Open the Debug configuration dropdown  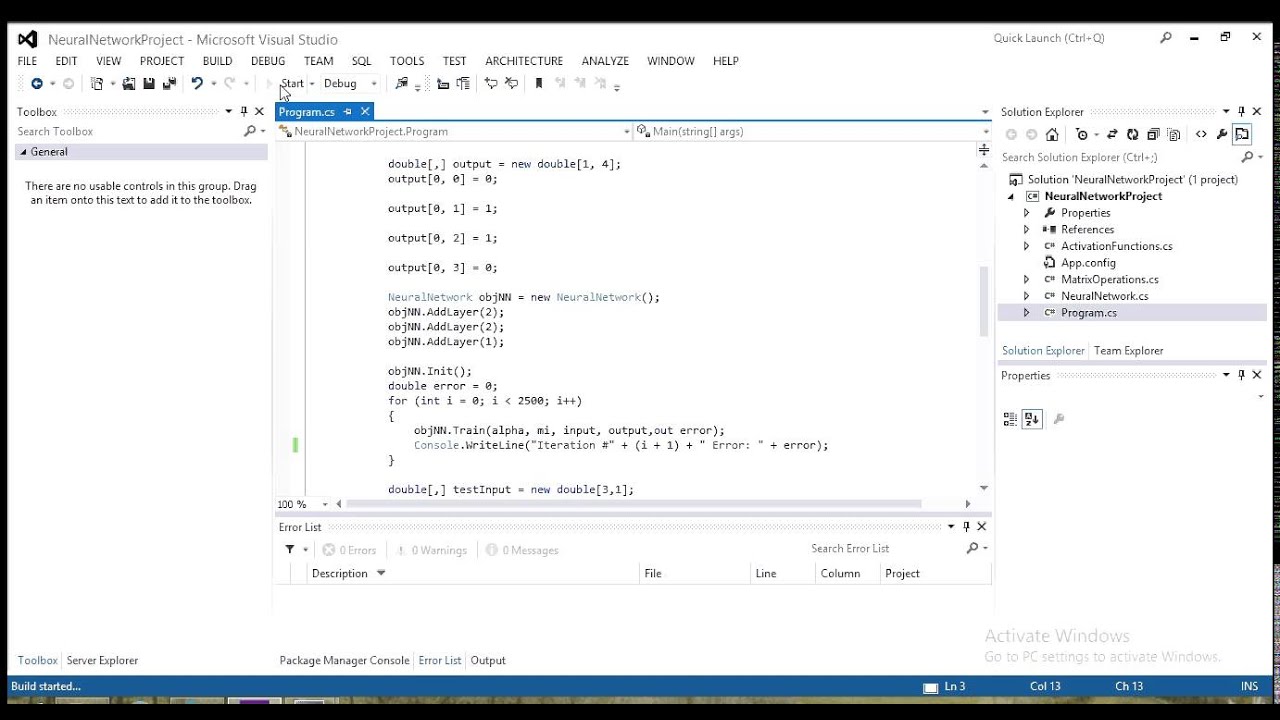pos(374,84)
